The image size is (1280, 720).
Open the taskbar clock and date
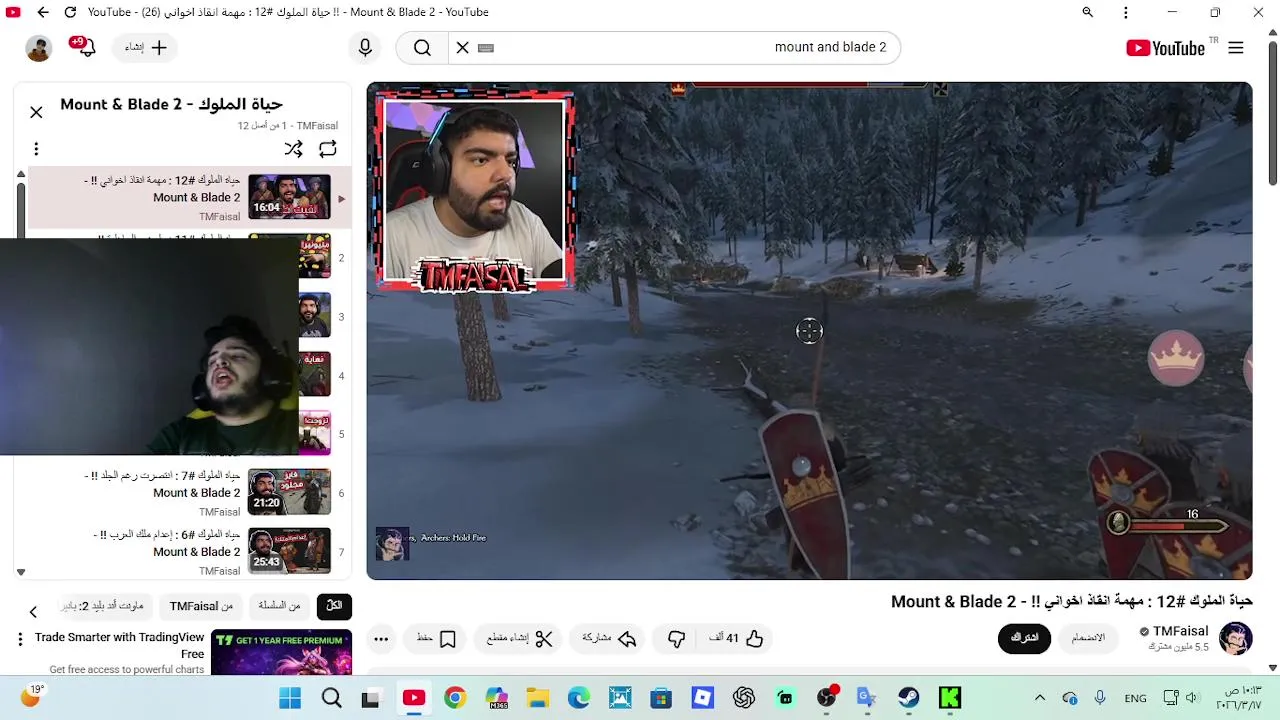coord(1240,698)
